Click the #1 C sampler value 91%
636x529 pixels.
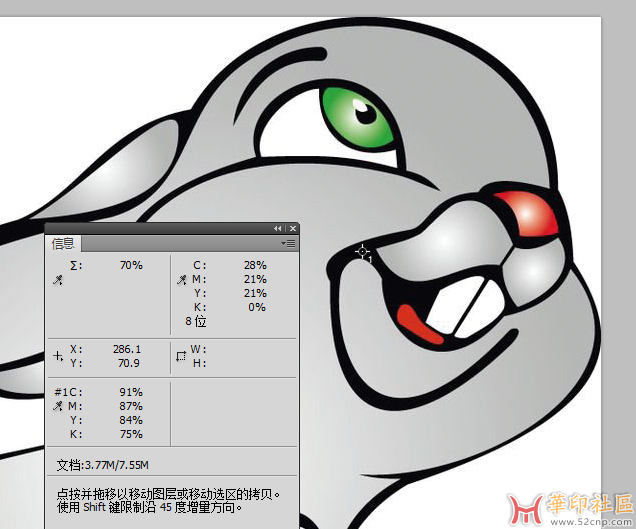coord(131,392)
